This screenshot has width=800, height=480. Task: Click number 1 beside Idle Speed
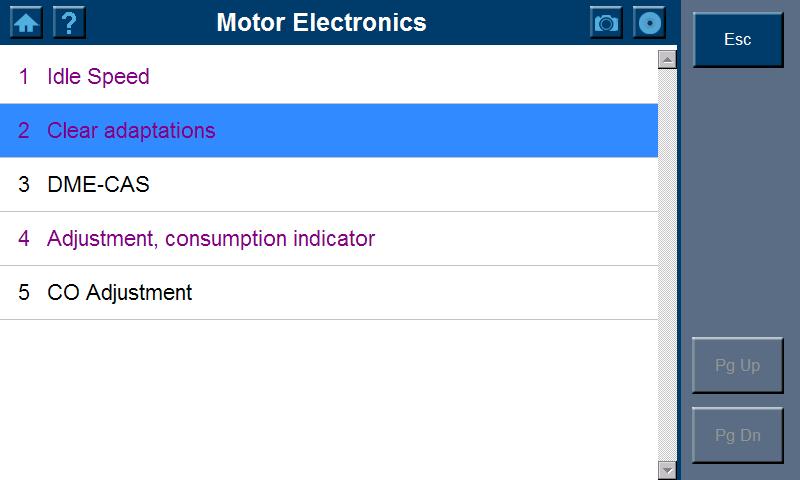point(24,77)
